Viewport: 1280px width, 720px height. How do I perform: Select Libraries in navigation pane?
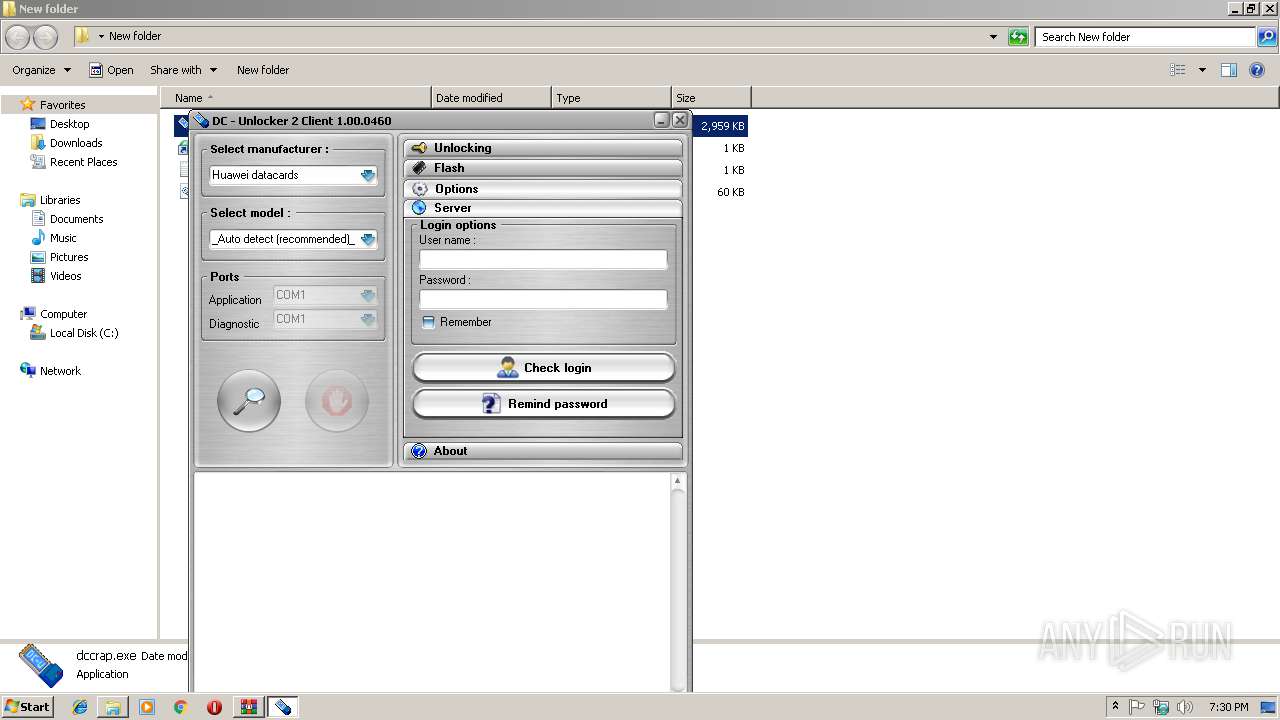(x=60, y=200)
